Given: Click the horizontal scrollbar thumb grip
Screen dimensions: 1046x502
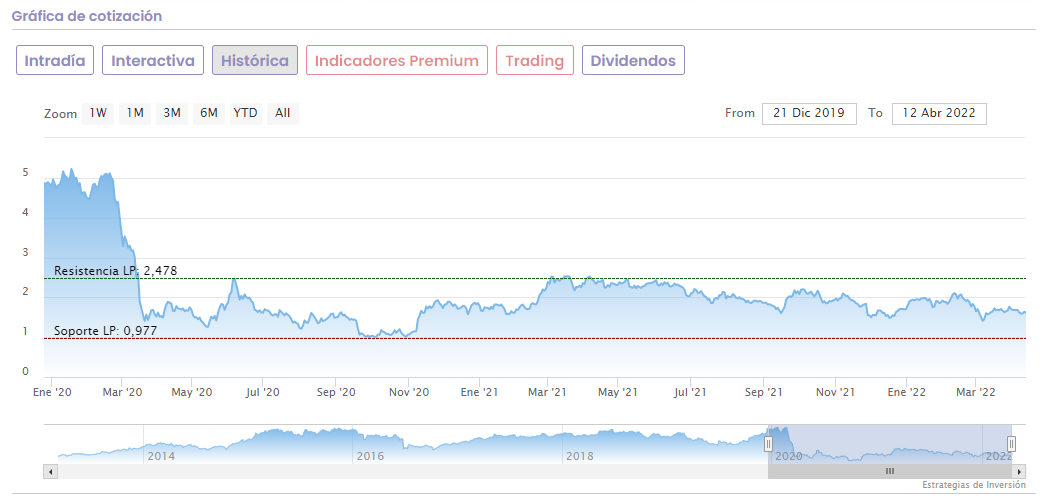Looking at the screenshot, I should (x=889, y=470).
